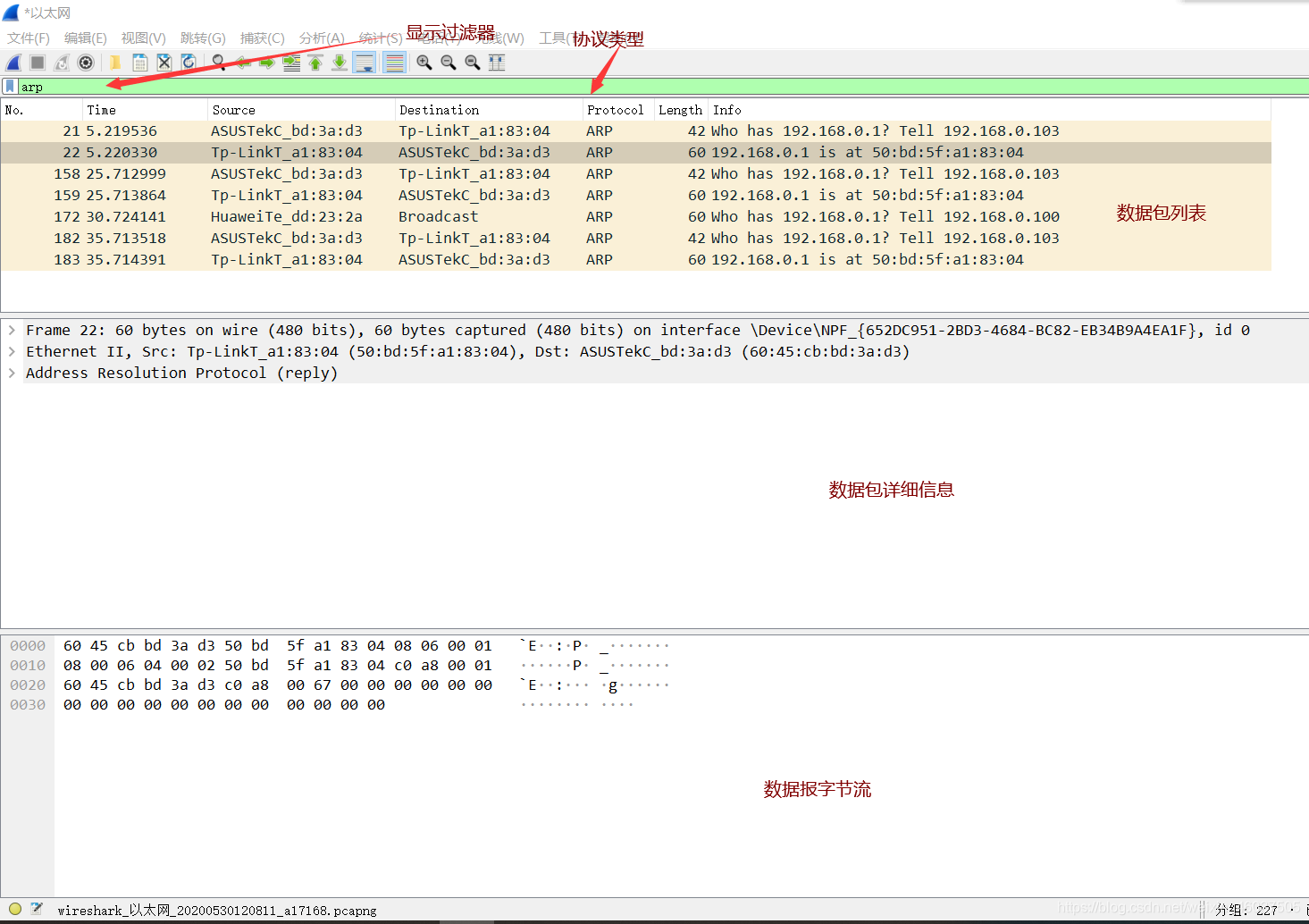The height and width of the screenshot is (924, 1309).
Task: Toggle packet list colorization
Action: 394,63
